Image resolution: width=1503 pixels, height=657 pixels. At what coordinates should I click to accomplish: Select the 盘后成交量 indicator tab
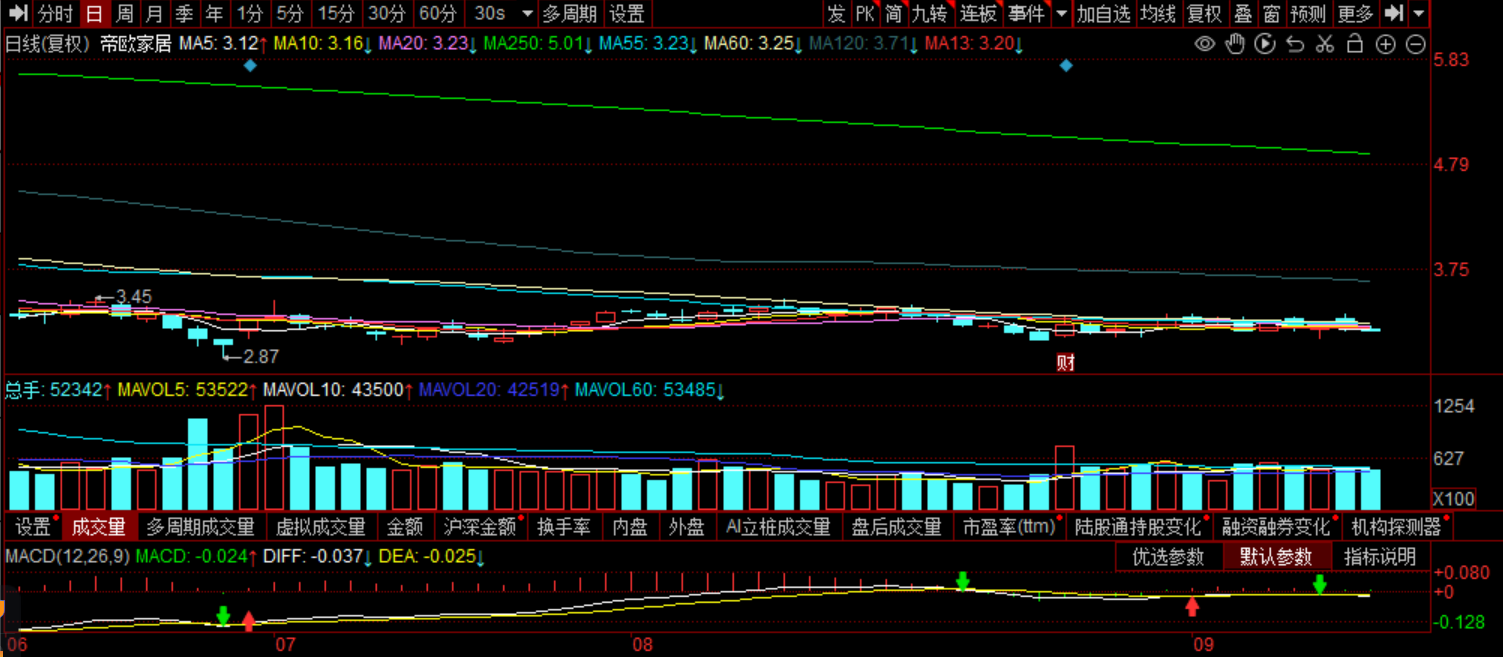click(896, 526)
